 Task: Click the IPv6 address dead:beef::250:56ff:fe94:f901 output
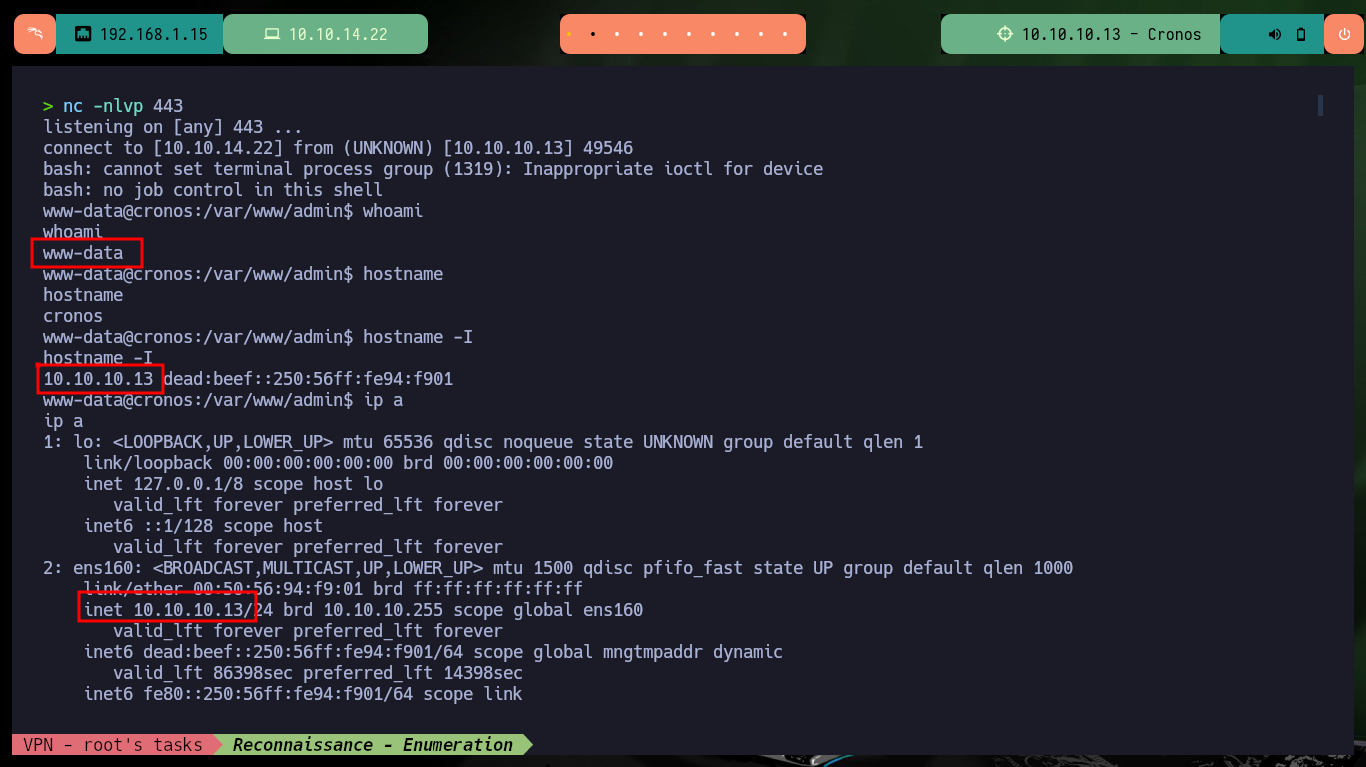308,379
